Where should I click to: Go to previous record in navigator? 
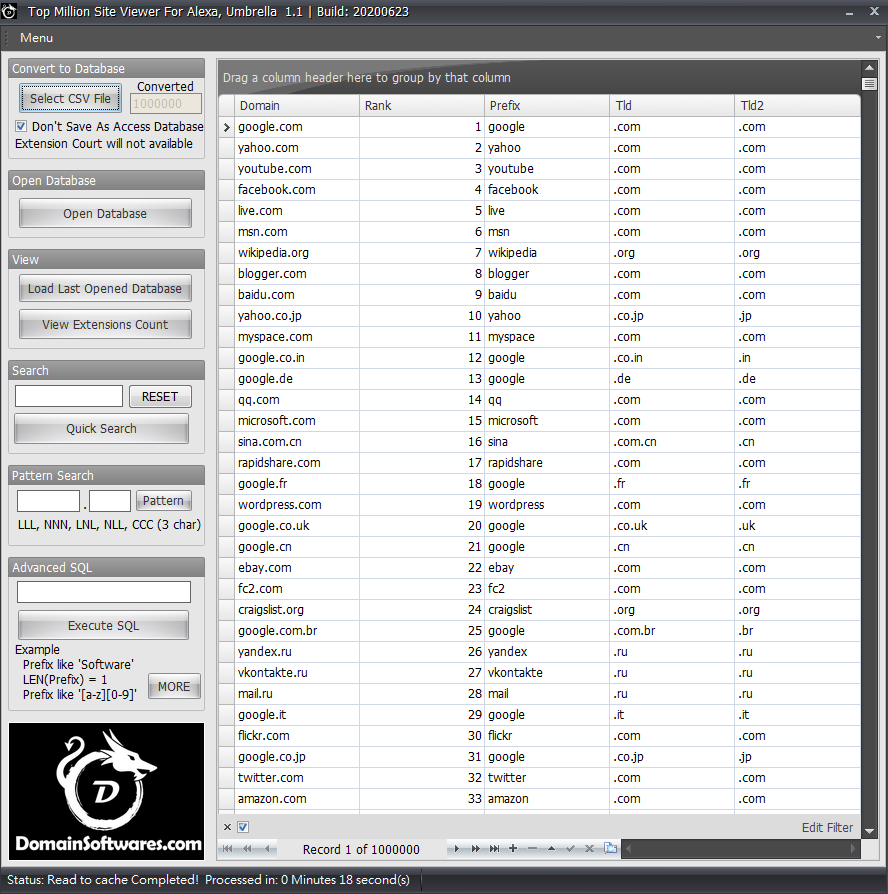click(267, 848)
